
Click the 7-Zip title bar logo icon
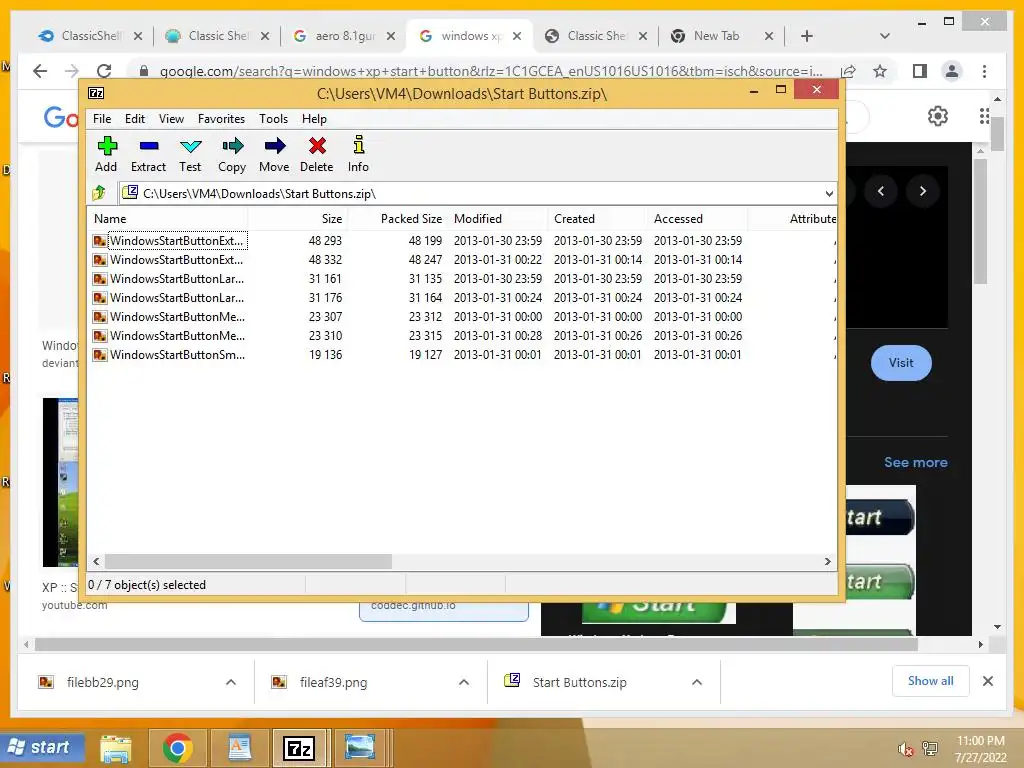pos(96,93)
